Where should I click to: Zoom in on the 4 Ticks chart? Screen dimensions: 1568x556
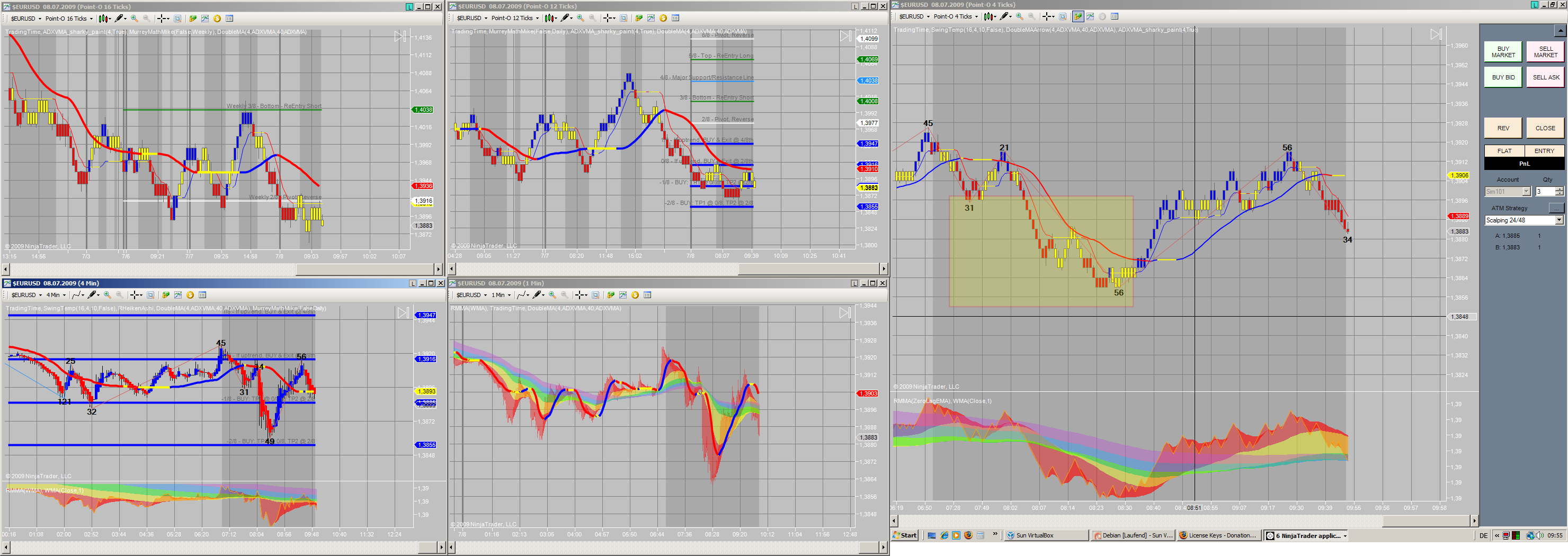coord(1020,16)
